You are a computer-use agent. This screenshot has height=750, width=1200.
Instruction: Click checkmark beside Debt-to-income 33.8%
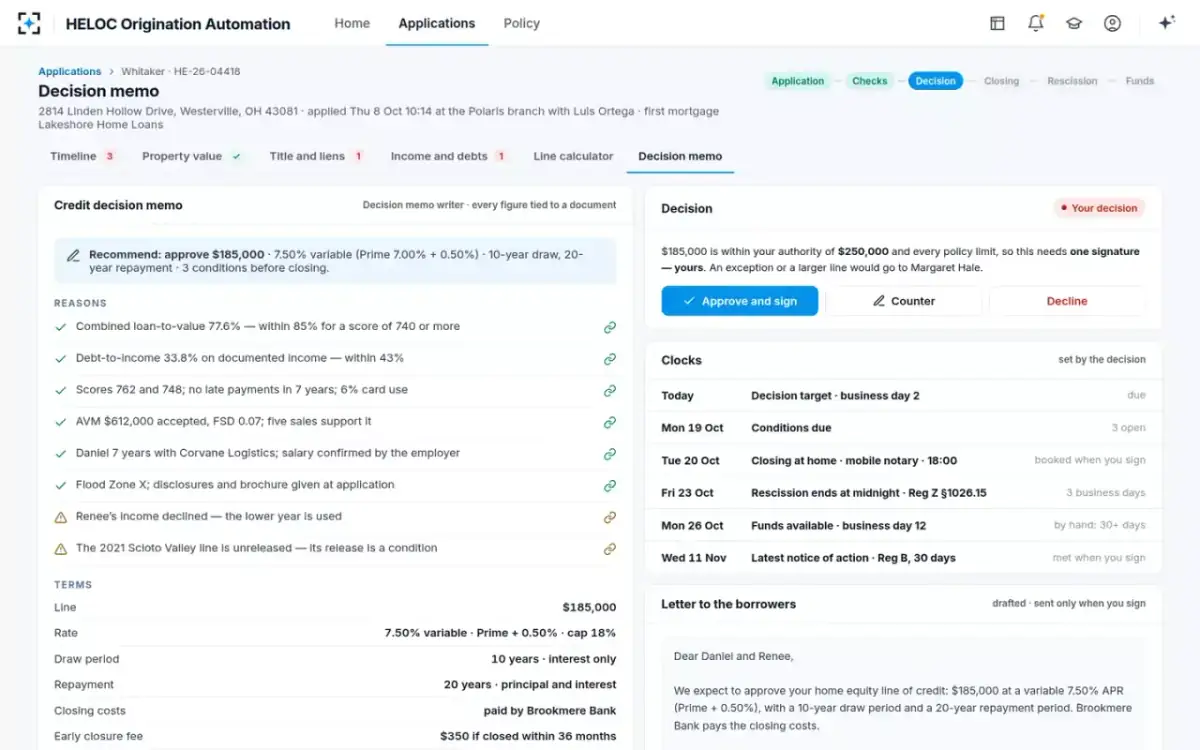click(x=61, y=358)
